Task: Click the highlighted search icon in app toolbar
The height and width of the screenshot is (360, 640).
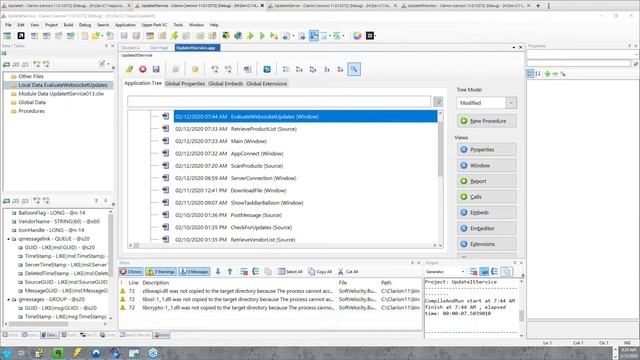Action: 354,69
